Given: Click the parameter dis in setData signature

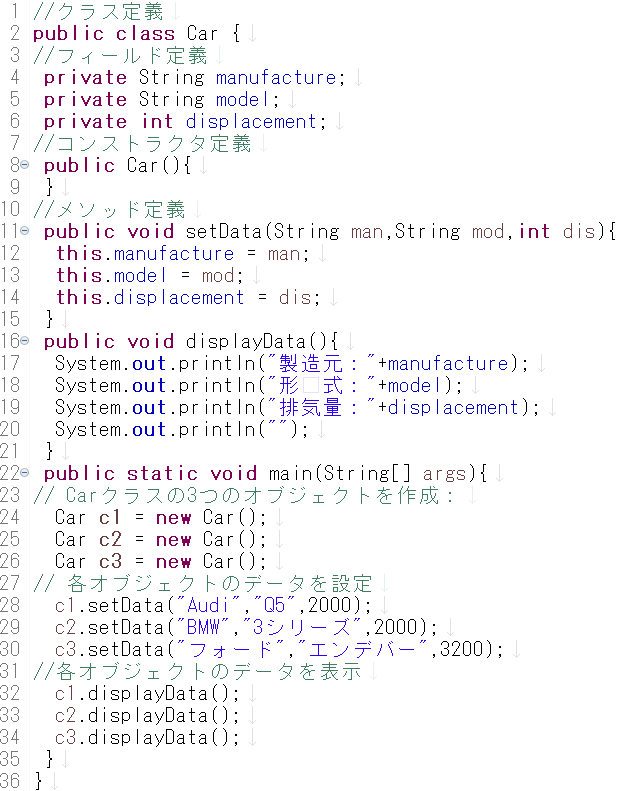Looking at the screenshot, I should (x=580, y=232).
